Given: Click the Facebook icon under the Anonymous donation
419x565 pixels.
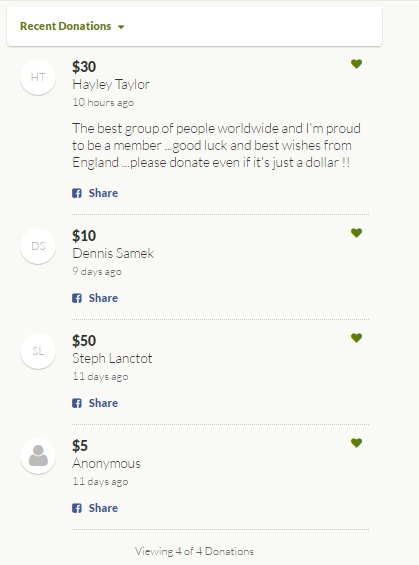Looking at the screenshot, I should tap(77, 508).
